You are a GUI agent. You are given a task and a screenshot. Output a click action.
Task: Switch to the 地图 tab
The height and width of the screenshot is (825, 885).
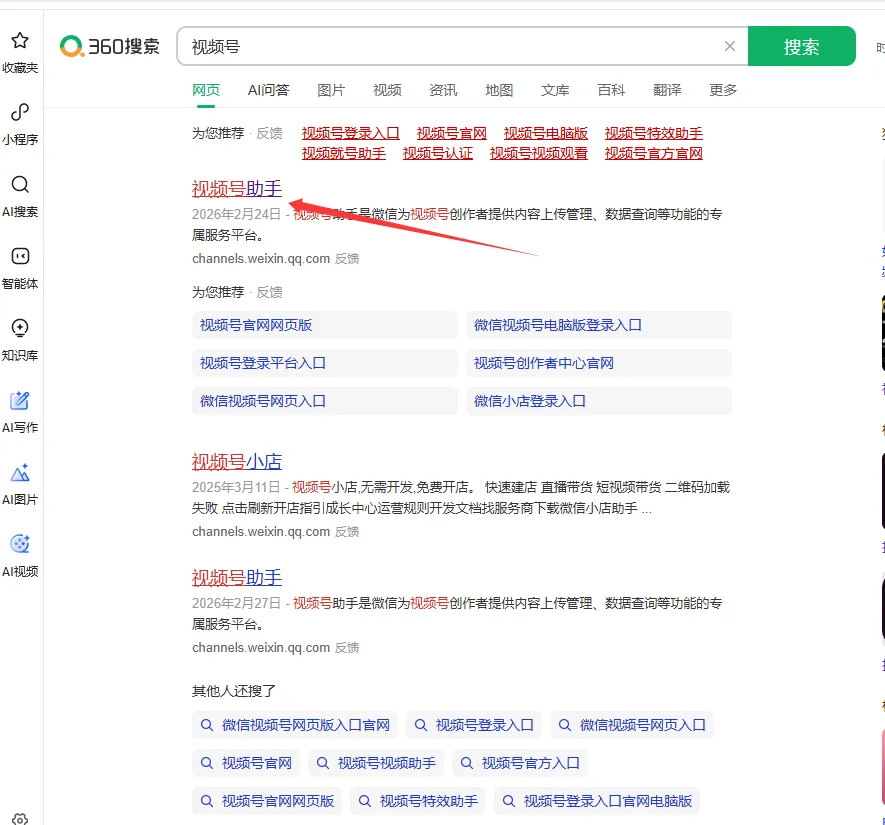click(499, 90)
